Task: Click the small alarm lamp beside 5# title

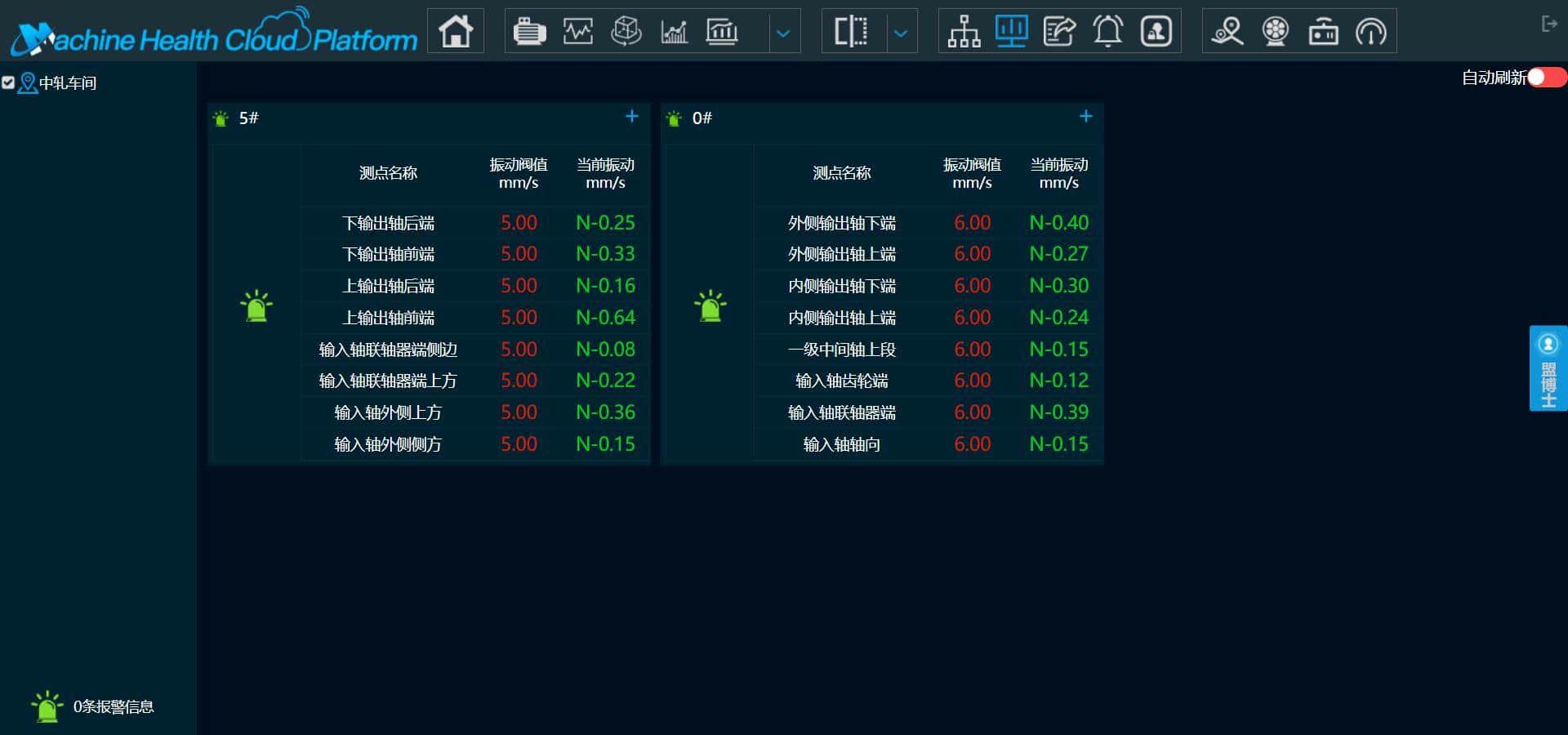Action: click(220, 118)
